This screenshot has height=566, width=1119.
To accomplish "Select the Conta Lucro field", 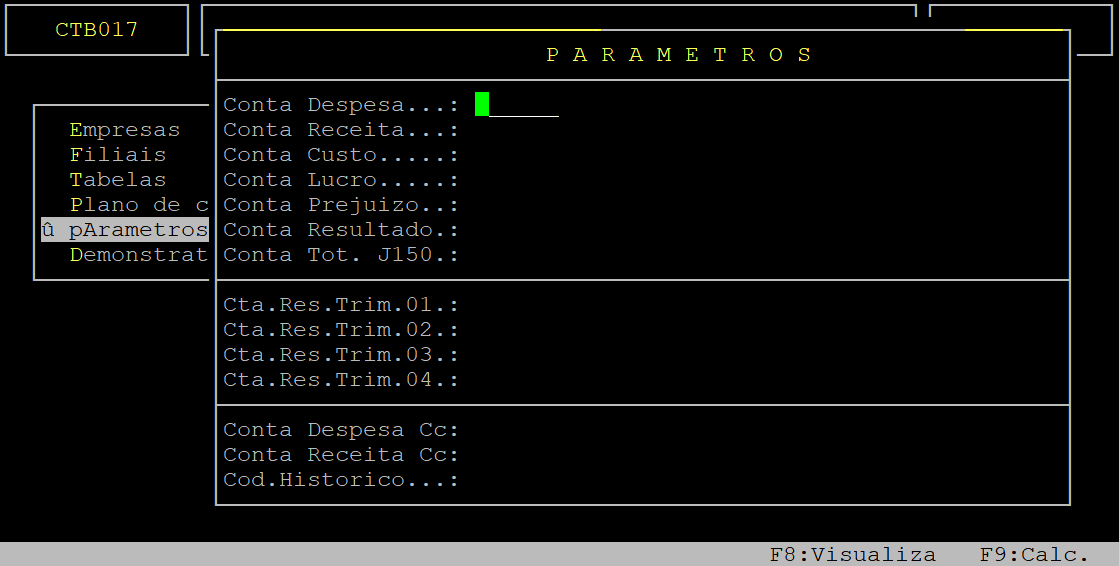I will pos(517,180).
